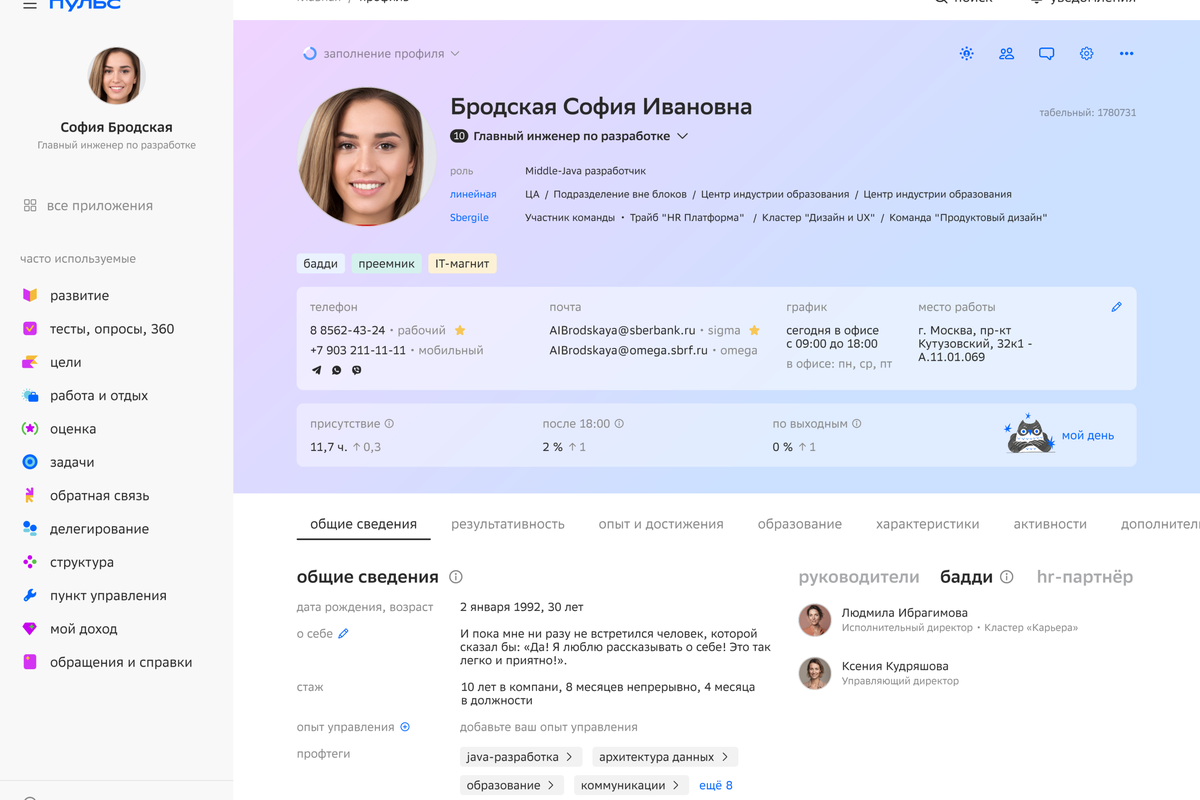
Task: Toggle favorite star next to work phone
Action: (x=460, y=330)
